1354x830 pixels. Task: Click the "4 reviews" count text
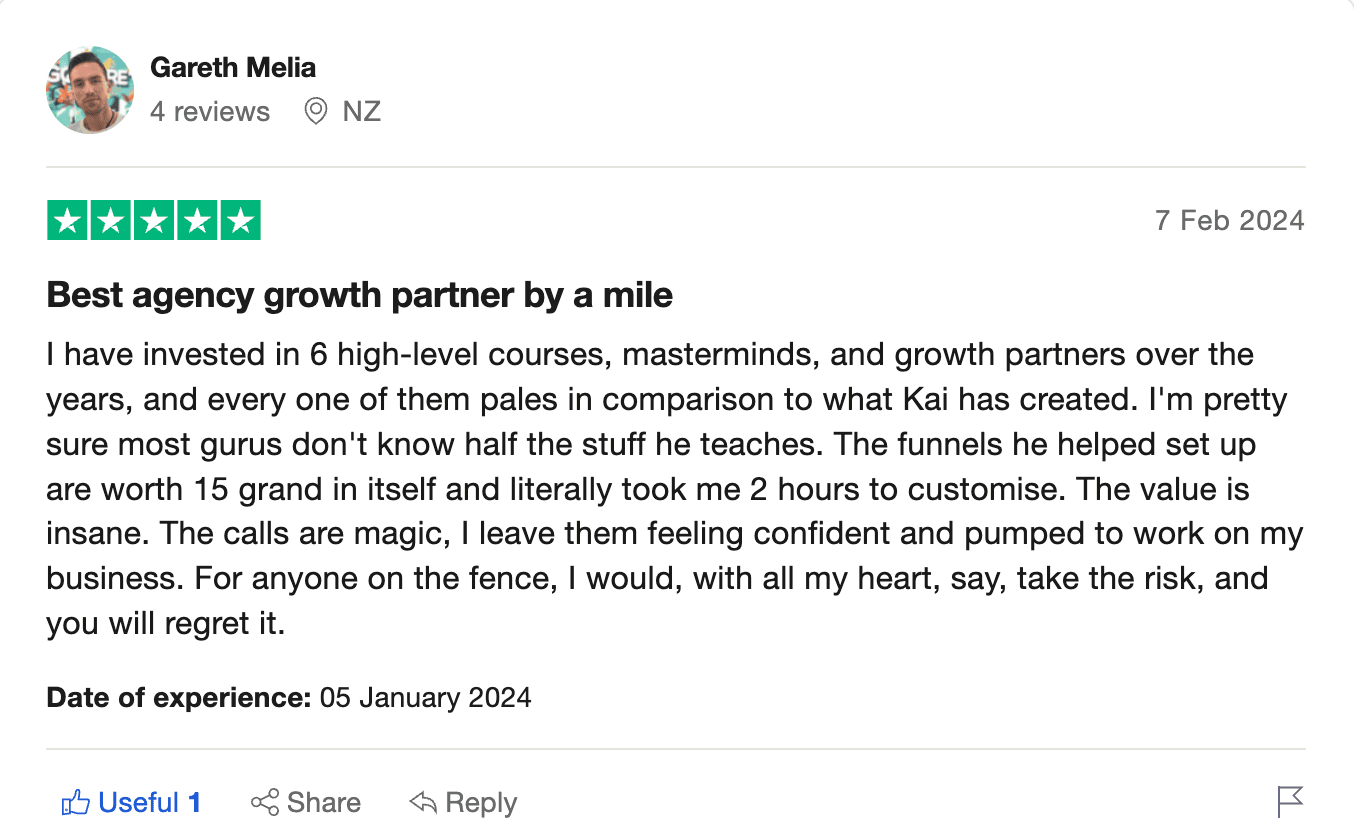coord(210,111)
